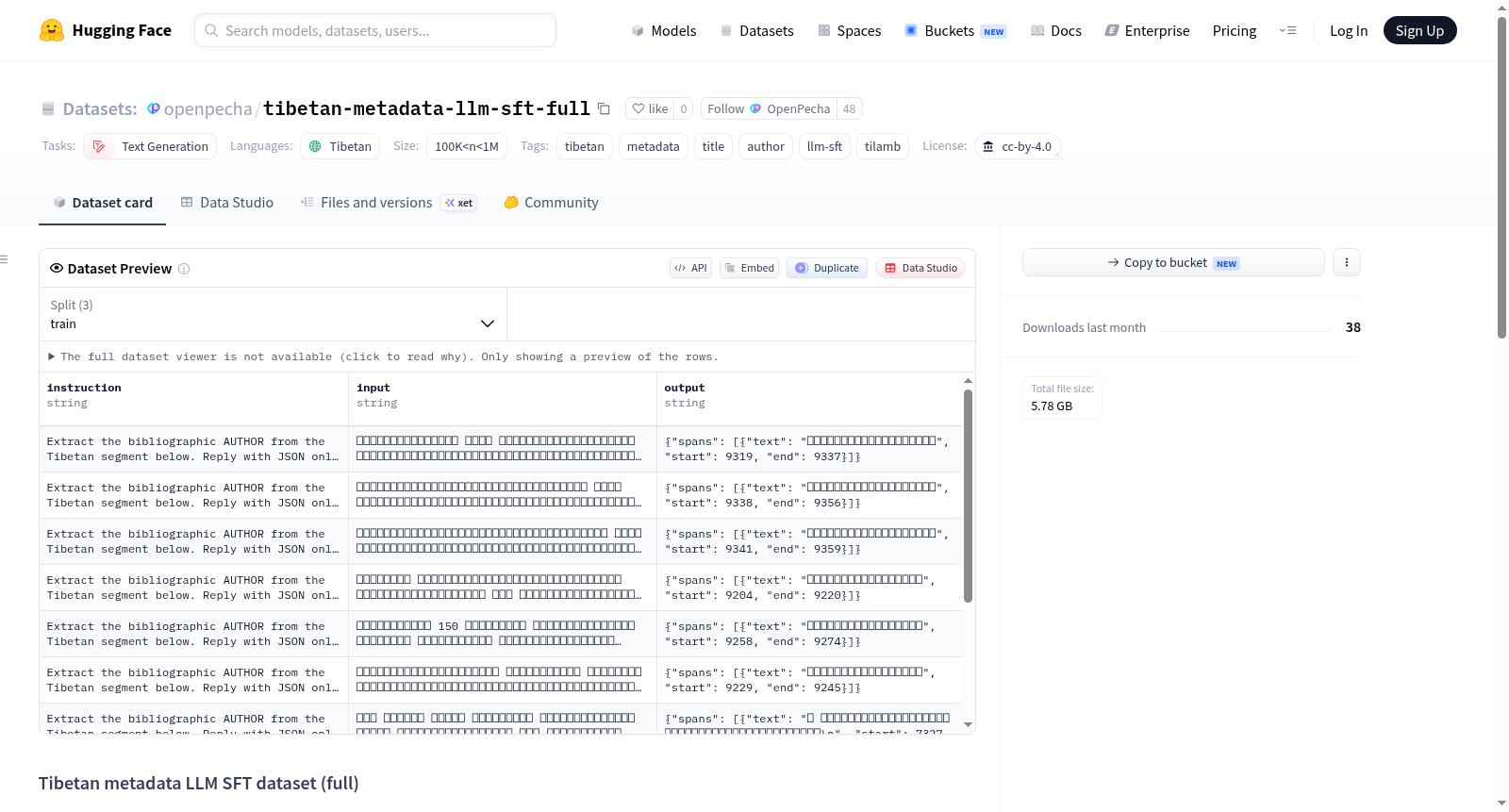
Task: Click the Text Generation task tag
Action: point(151,146)
